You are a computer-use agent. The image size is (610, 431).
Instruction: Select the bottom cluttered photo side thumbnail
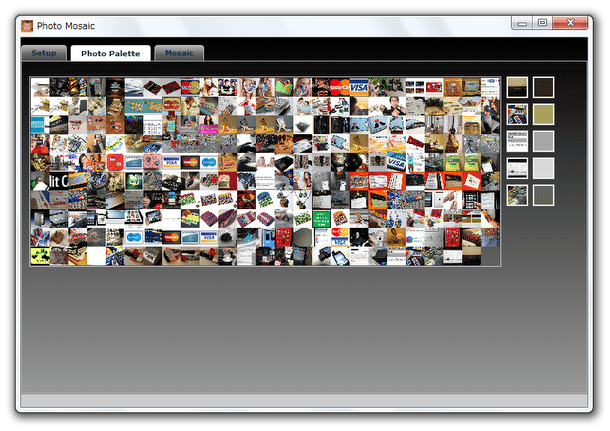pyautogui.click(x=517, y=195)
